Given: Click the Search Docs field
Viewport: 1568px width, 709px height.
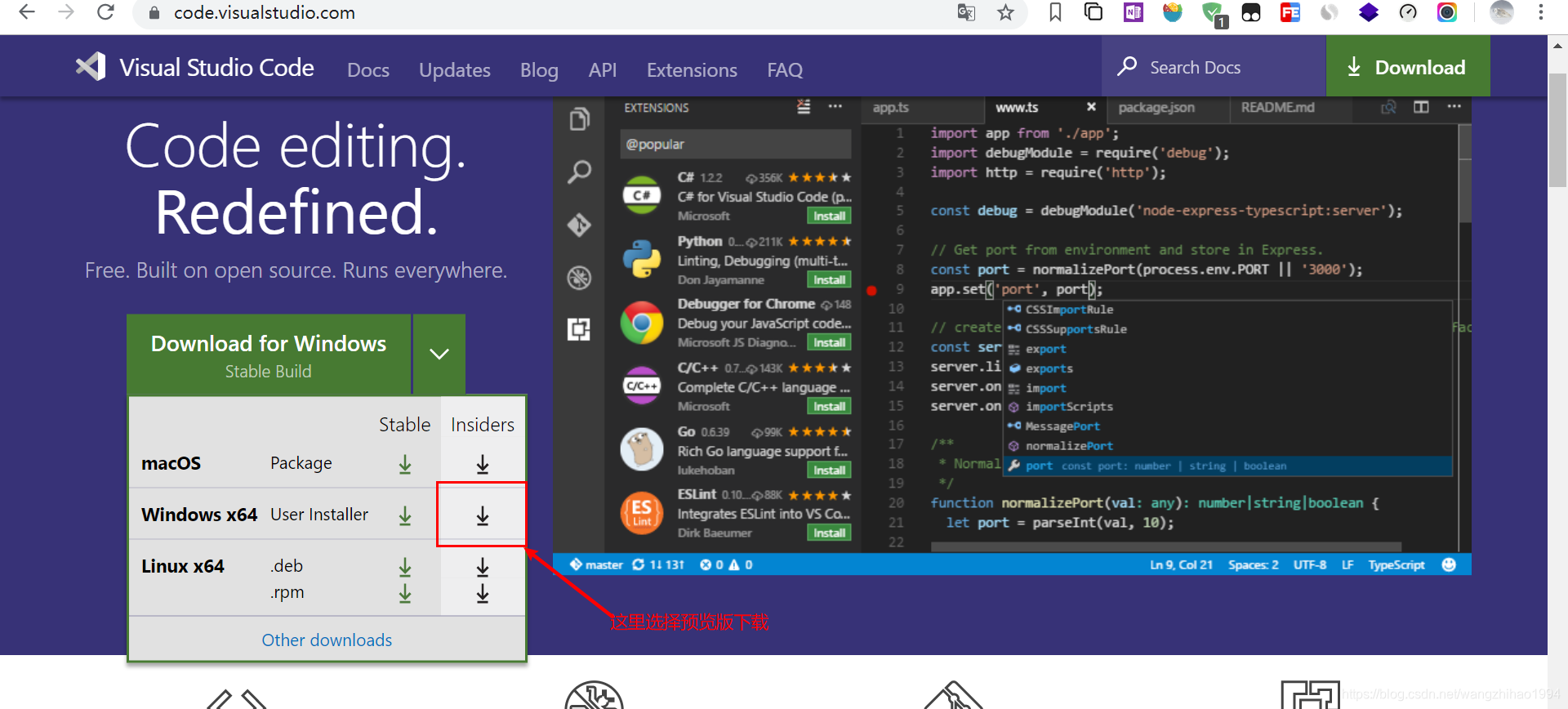Looking at the screenshot, I should tap(1214, 67).
